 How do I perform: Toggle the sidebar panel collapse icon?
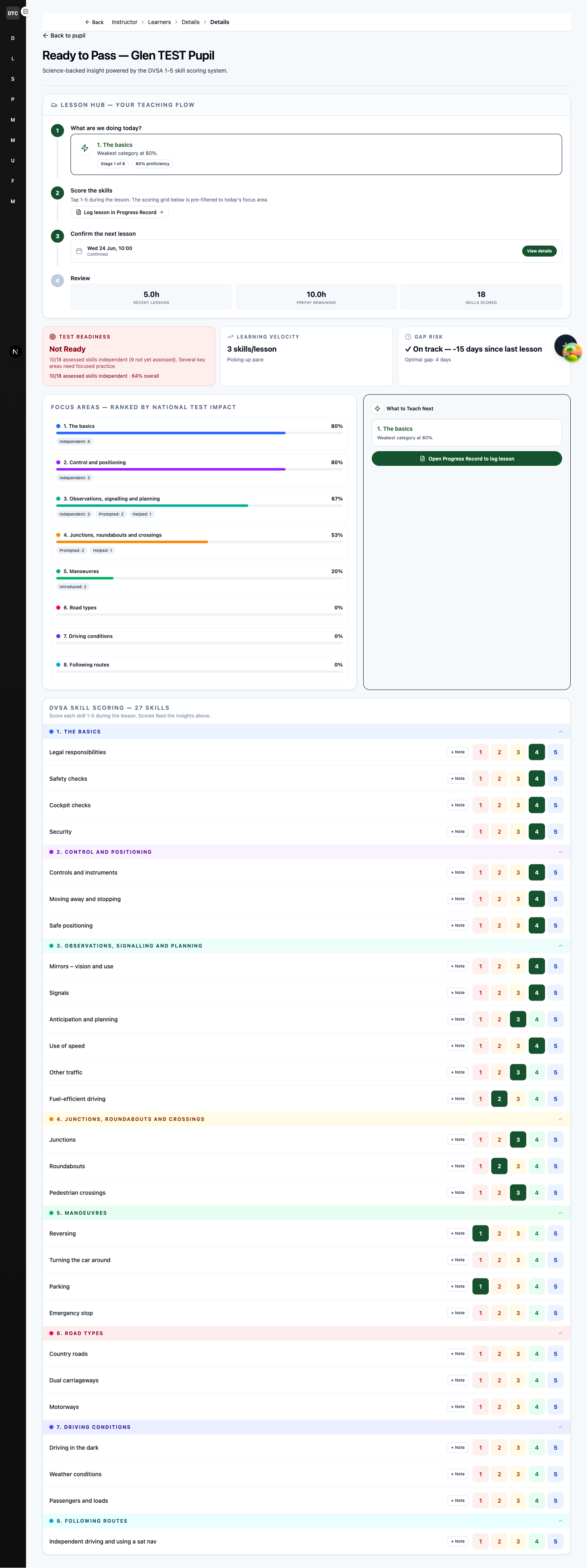25,11
